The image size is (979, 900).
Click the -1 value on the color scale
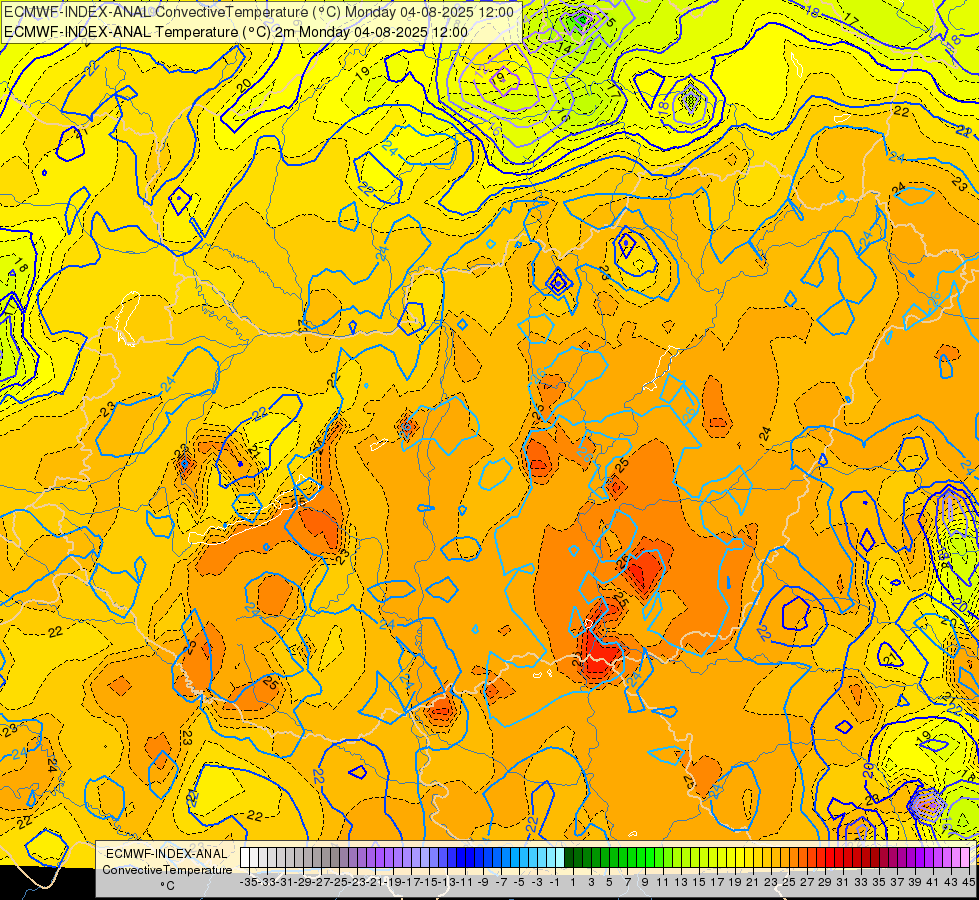coord(554,883)
